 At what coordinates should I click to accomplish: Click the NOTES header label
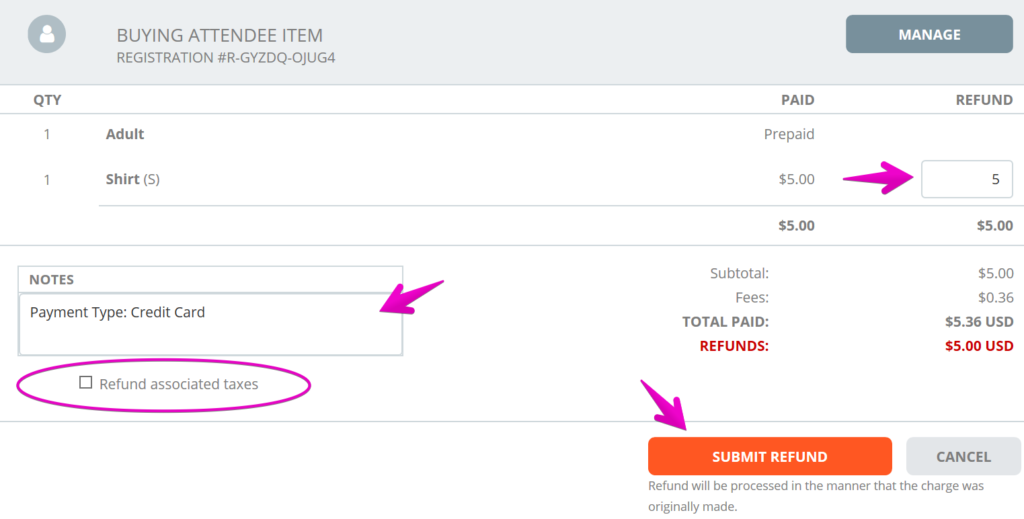click(x=52, y=279)
